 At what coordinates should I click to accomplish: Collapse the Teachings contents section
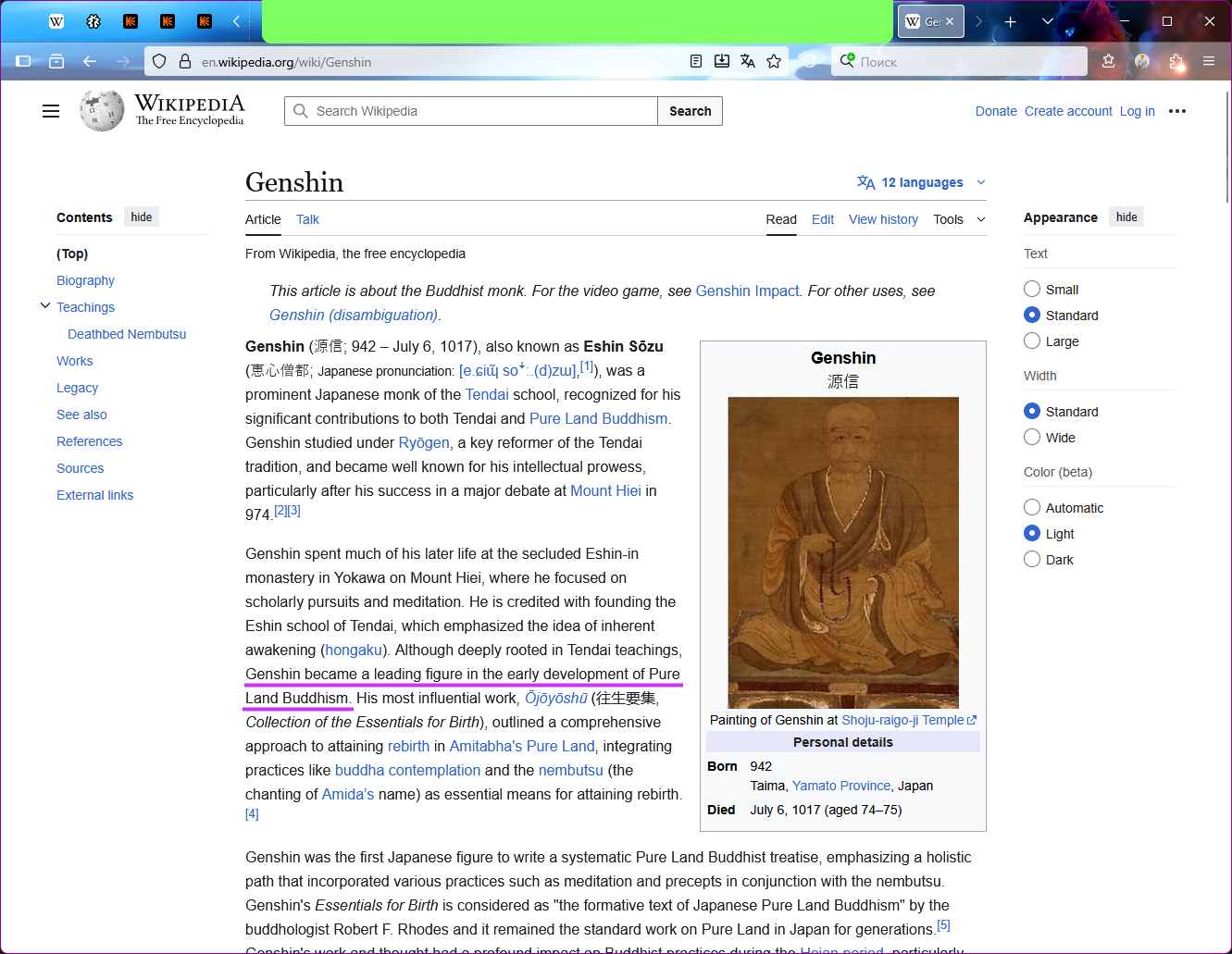pyautogui.click(x=45, y=306)
